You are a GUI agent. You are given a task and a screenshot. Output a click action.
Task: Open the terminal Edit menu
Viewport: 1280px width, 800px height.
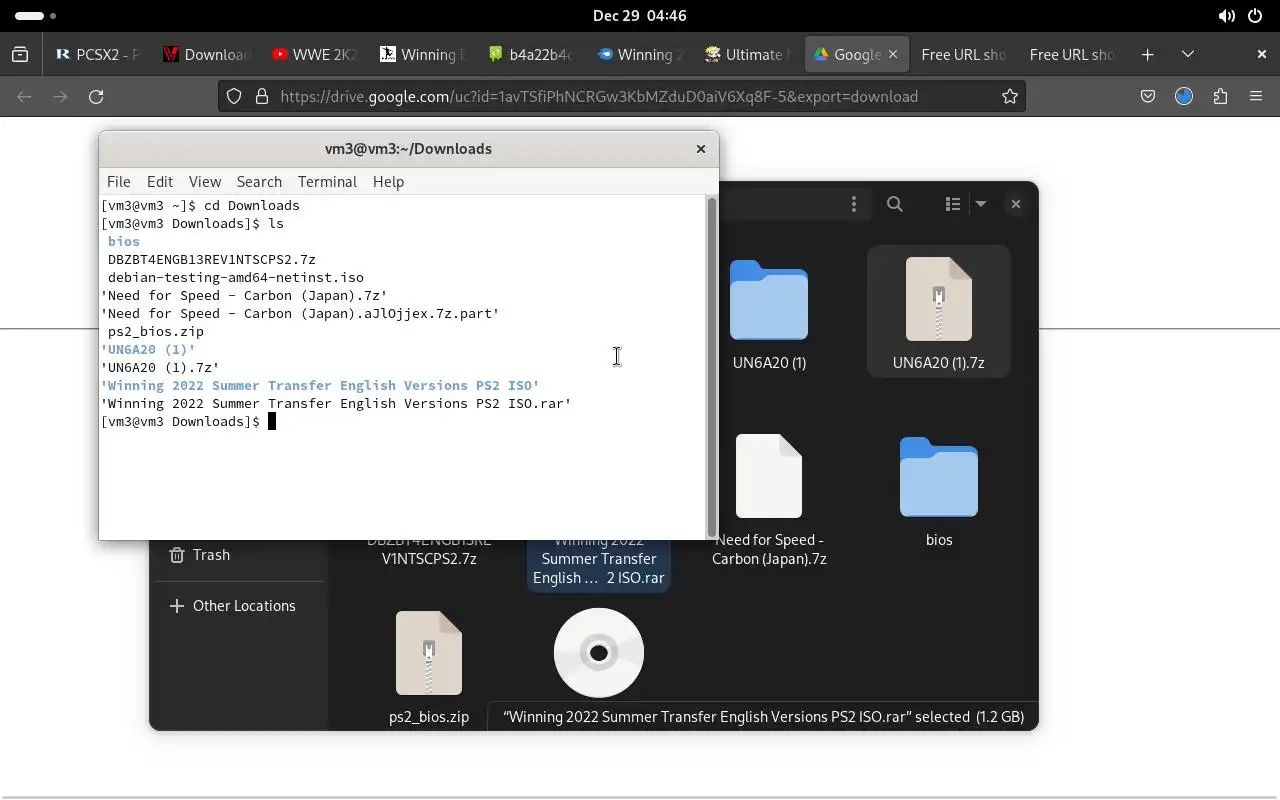coord(160,181)
